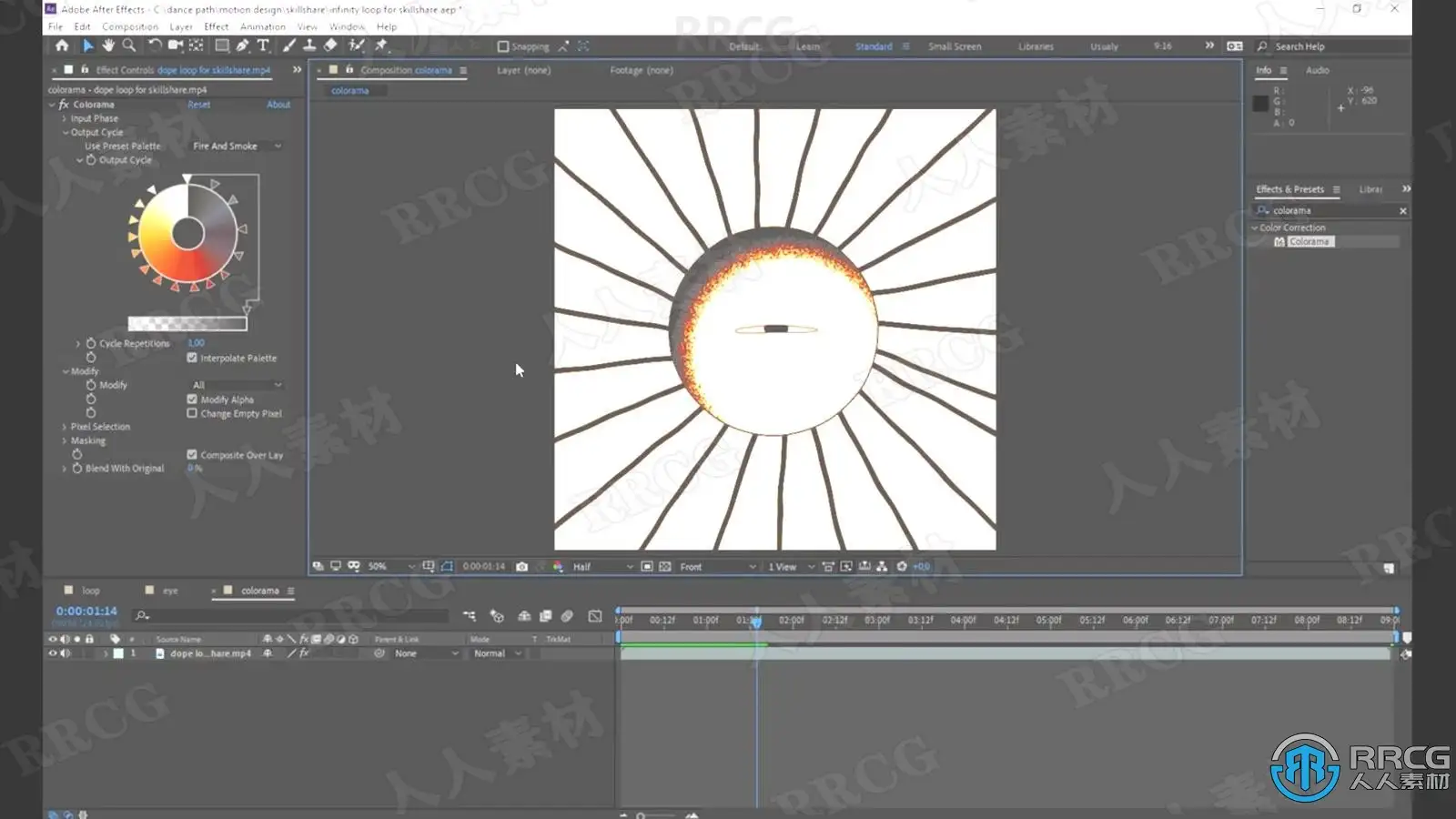Select the Rotation tool
Image resolution: width=1456 pixels, height=819 pixels.
(x=155, y=45)
